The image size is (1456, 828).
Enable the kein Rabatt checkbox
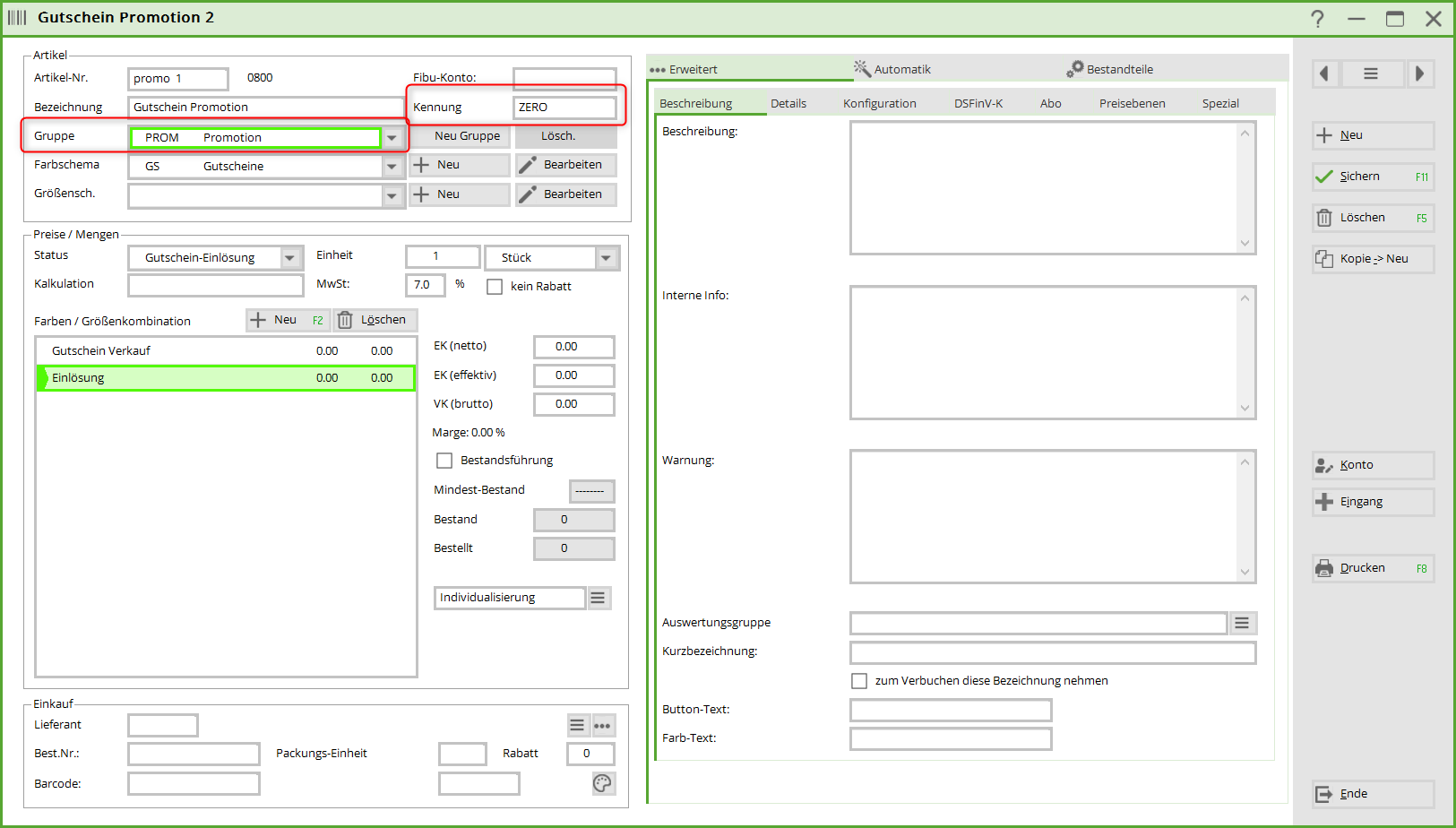coord(495,287)
